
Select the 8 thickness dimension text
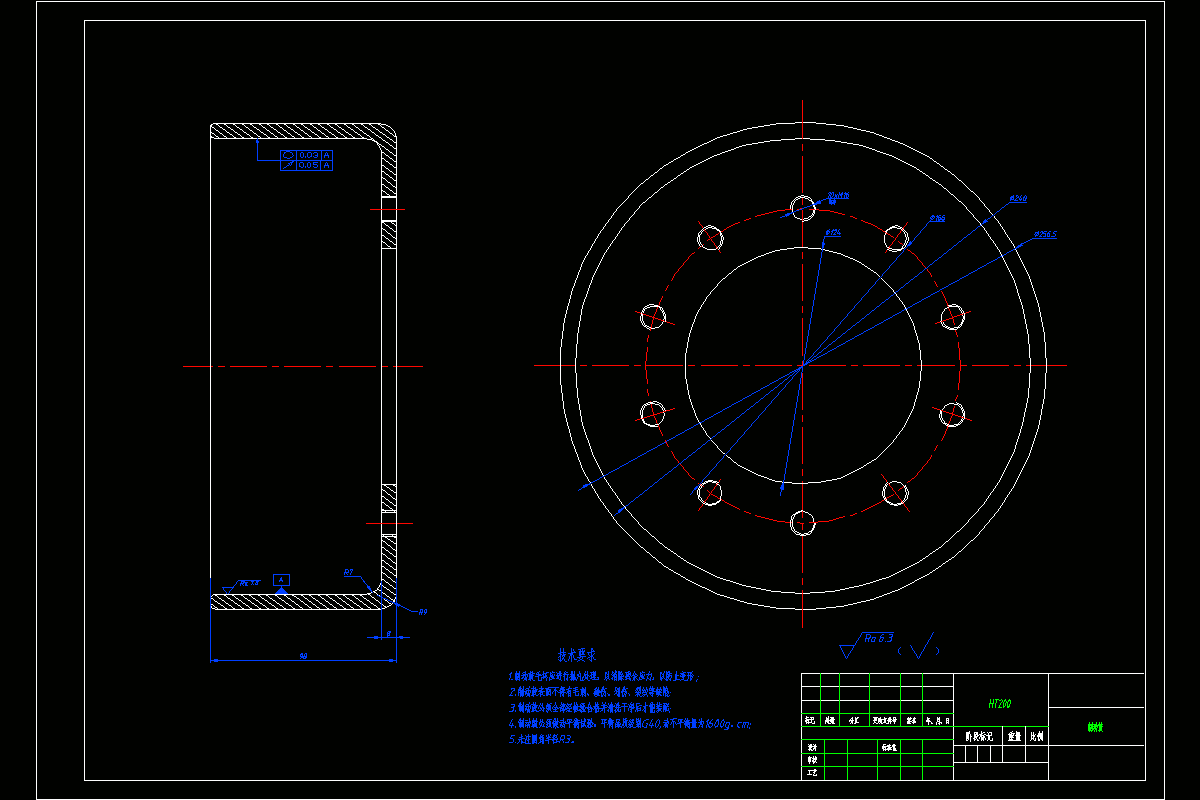(387, 634)
